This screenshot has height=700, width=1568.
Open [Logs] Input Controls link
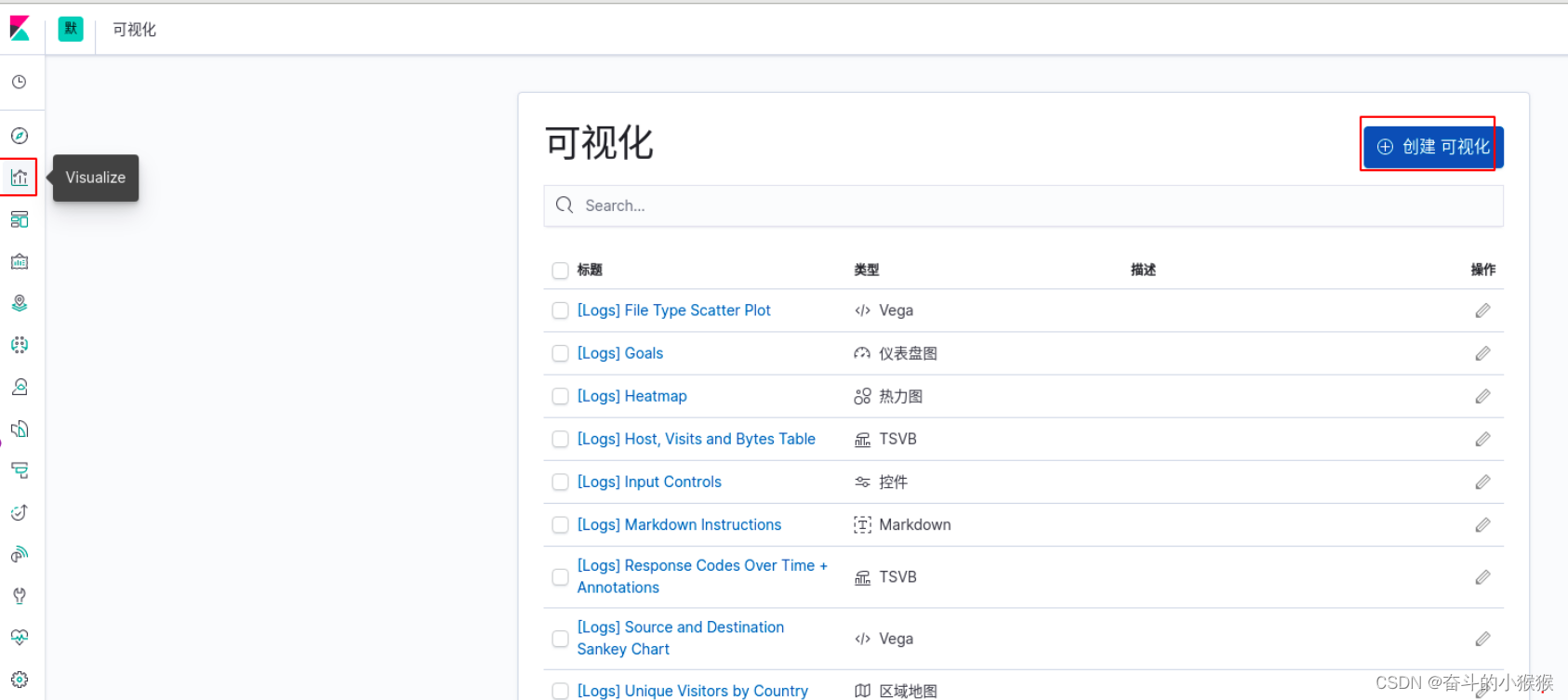pos(649,482)
